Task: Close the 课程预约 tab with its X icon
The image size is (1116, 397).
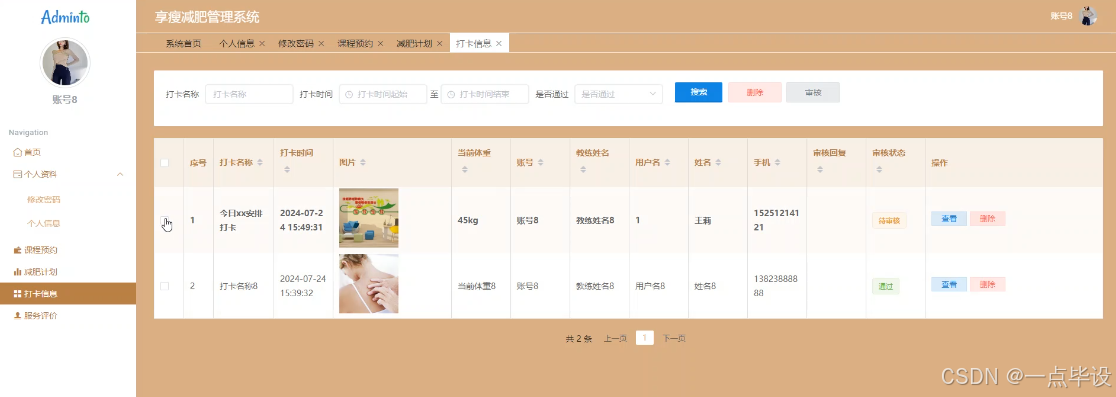Action: [380, 43]
